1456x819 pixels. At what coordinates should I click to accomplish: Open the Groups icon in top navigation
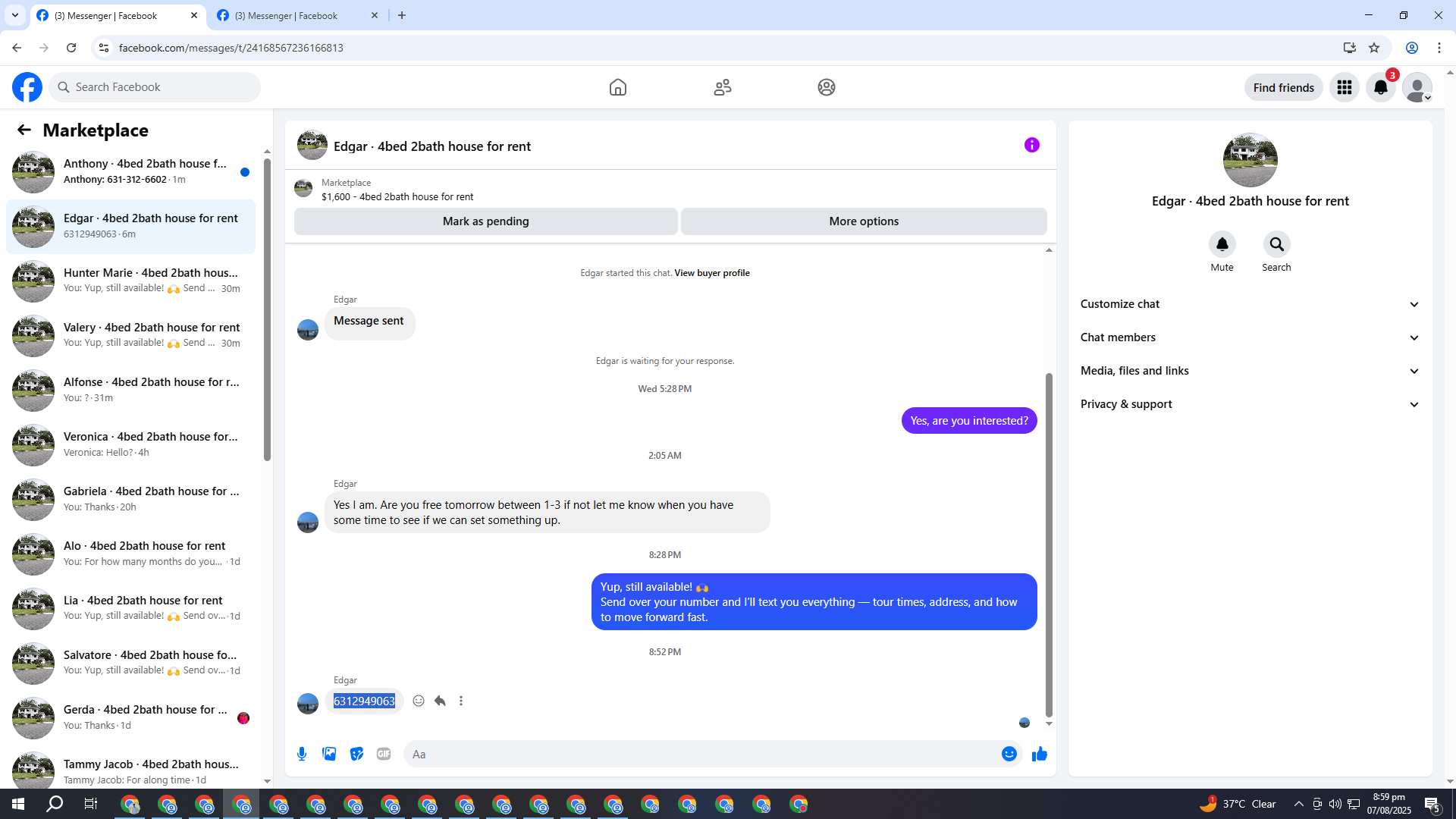(827, 87)
